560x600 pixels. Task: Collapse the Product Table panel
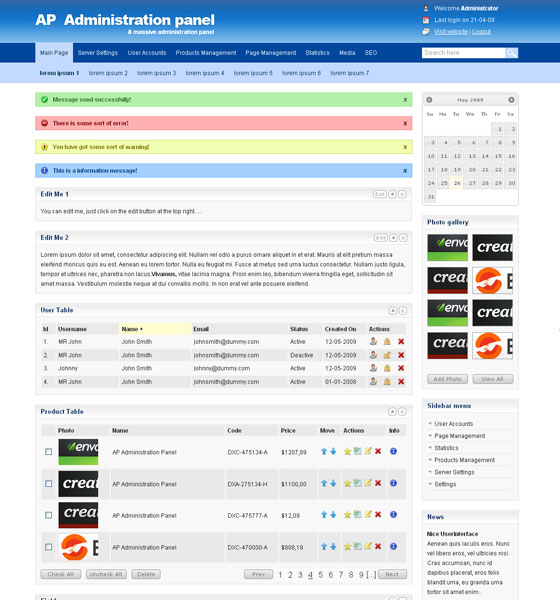point(392,412)
